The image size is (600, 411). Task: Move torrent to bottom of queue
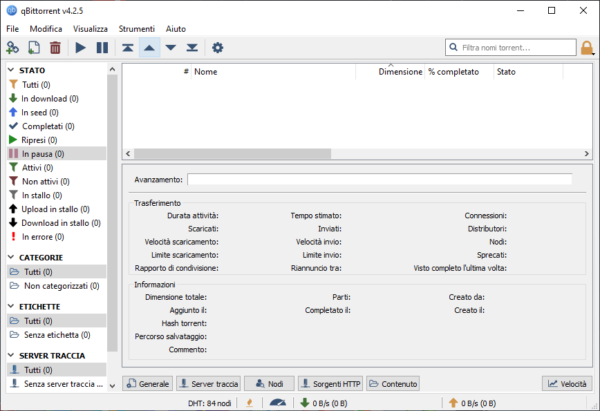[192, 48]
